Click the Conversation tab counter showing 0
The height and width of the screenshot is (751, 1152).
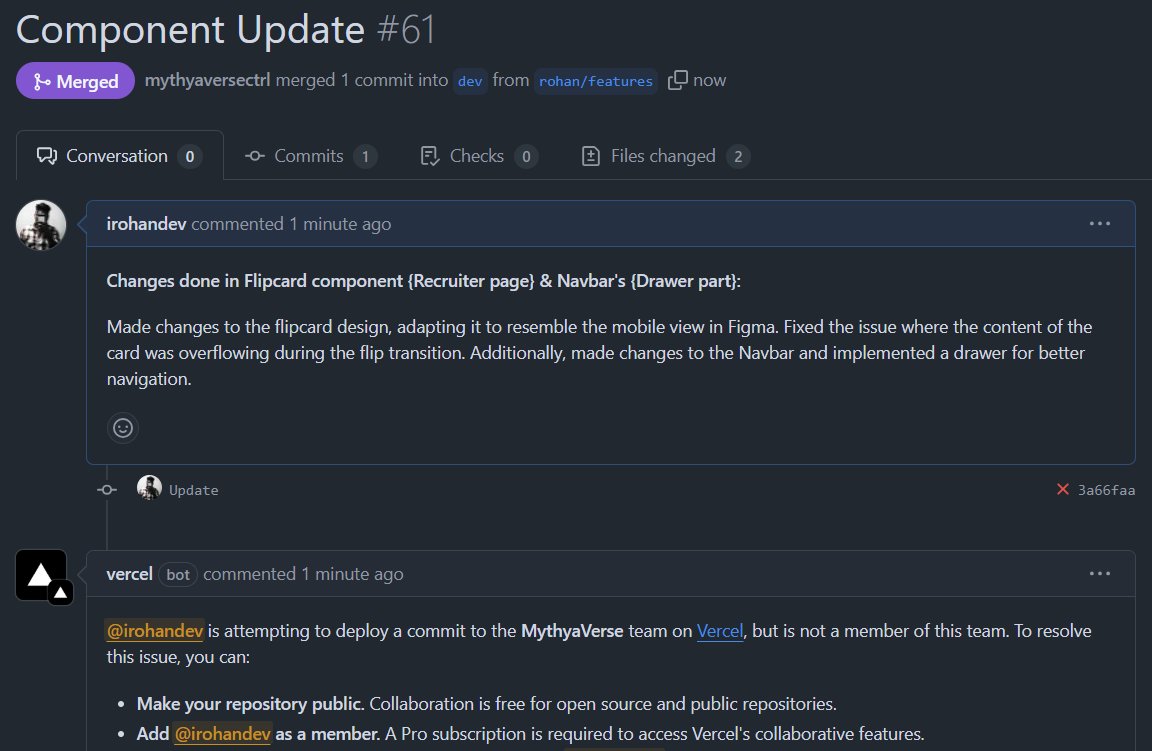[x=190, y=157]
